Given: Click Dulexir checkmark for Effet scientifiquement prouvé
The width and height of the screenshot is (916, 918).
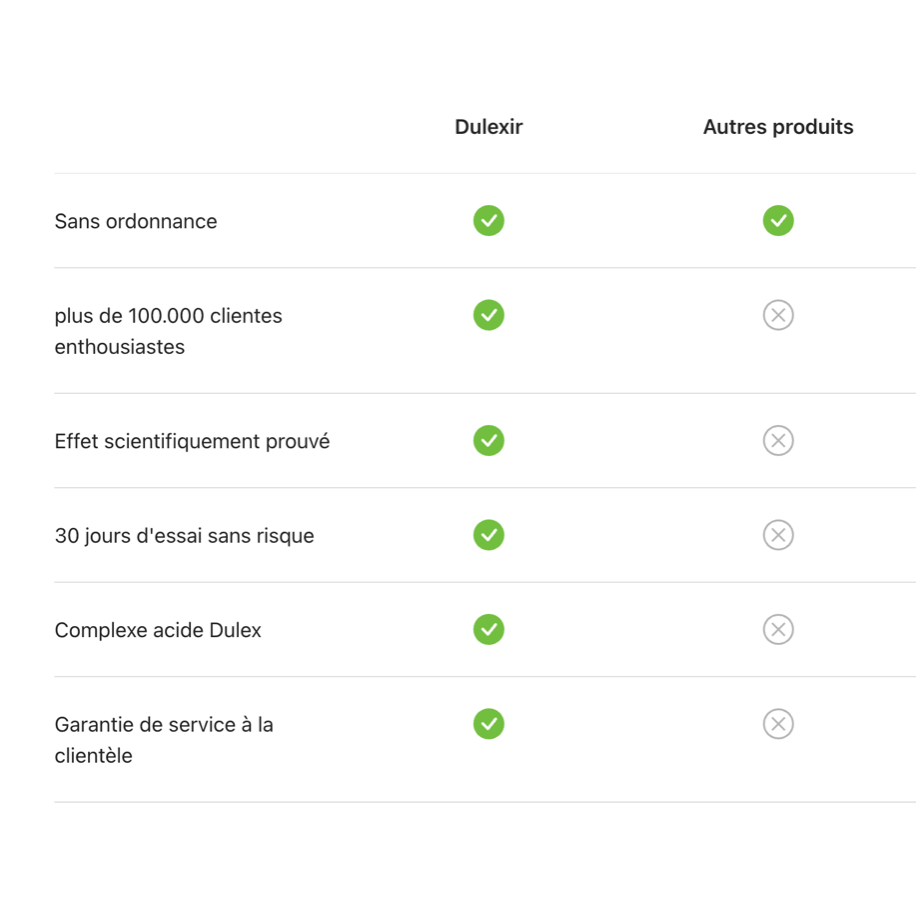Looking at the screenshot, I should click(489, 440).
